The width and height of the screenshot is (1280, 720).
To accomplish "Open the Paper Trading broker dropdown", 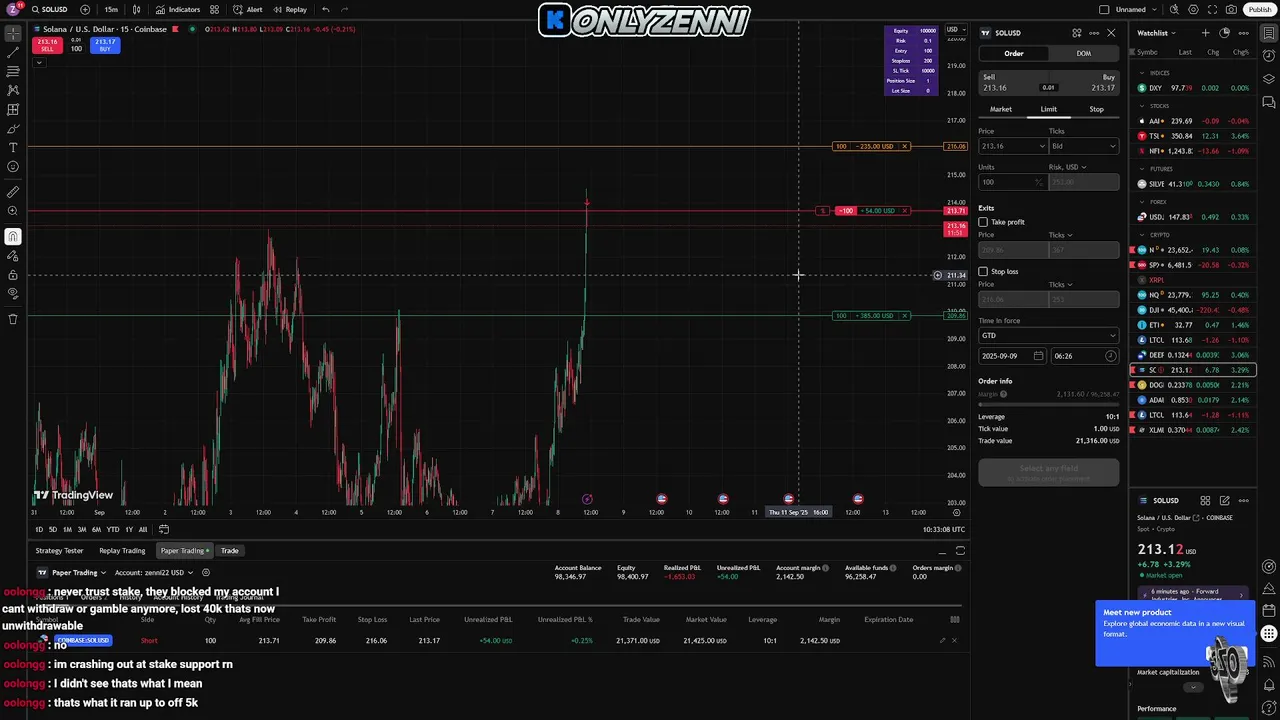I will click(74, 573).
